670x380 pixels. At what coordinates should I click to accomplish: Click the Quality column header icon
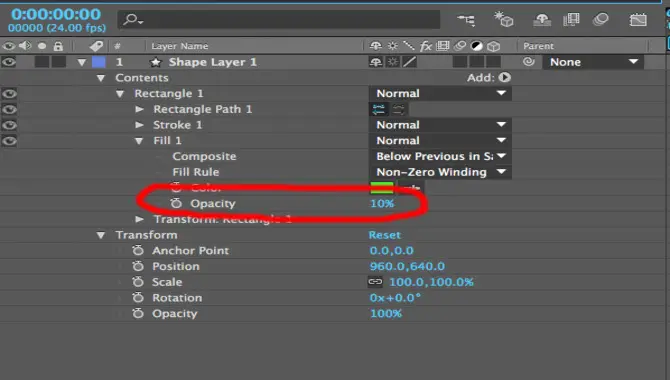409,46
